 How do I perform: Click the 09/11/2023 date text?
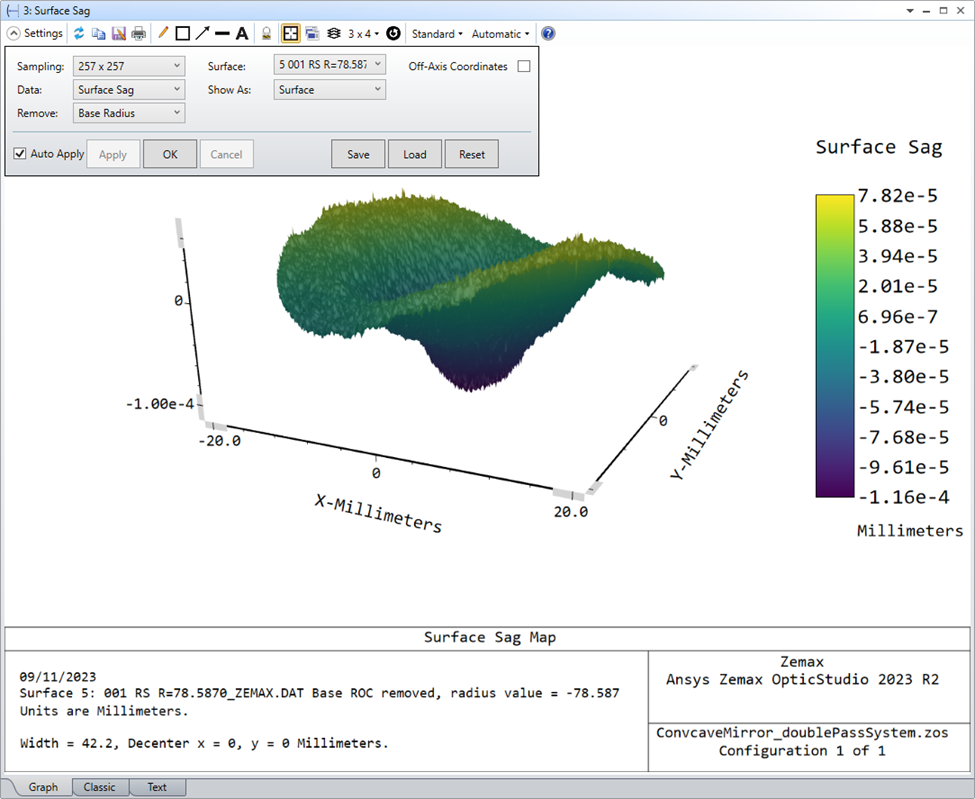58,677
